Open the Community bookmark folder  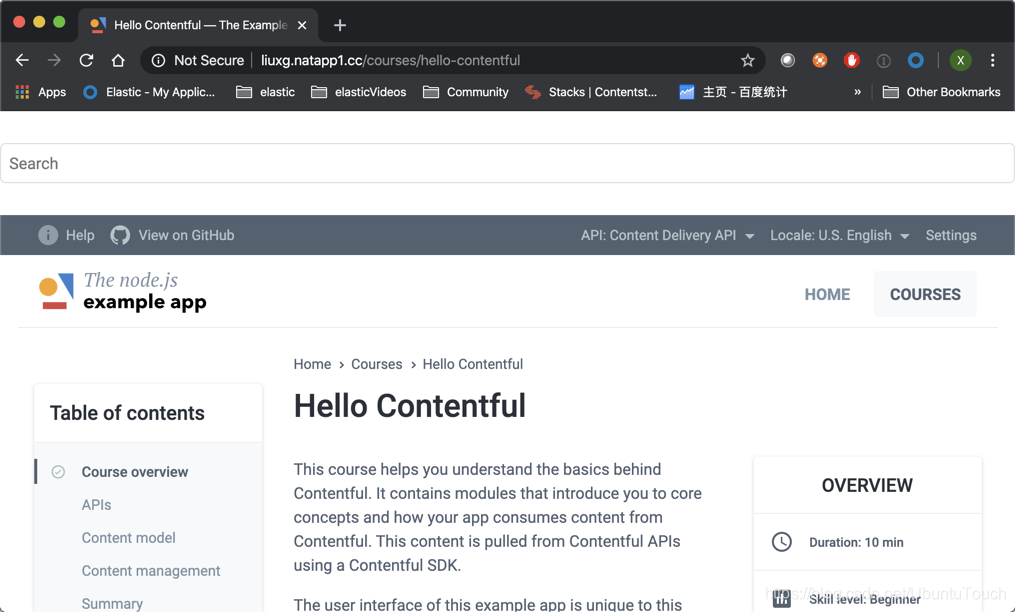(x=465, y=92)
